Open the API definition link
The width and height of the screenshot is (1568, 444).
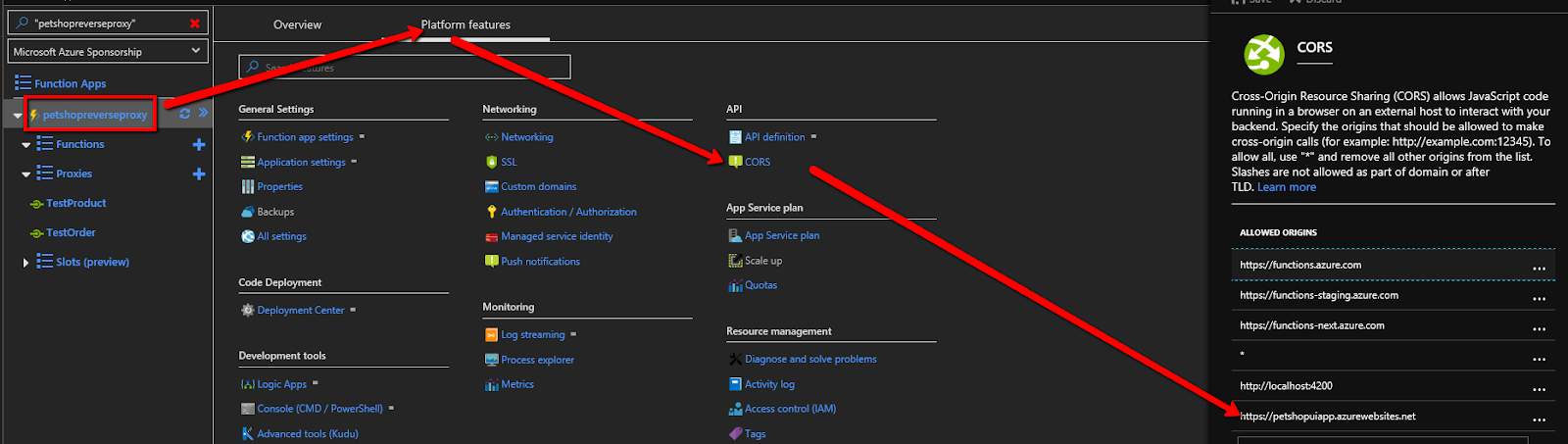click(x=774, y=137)
